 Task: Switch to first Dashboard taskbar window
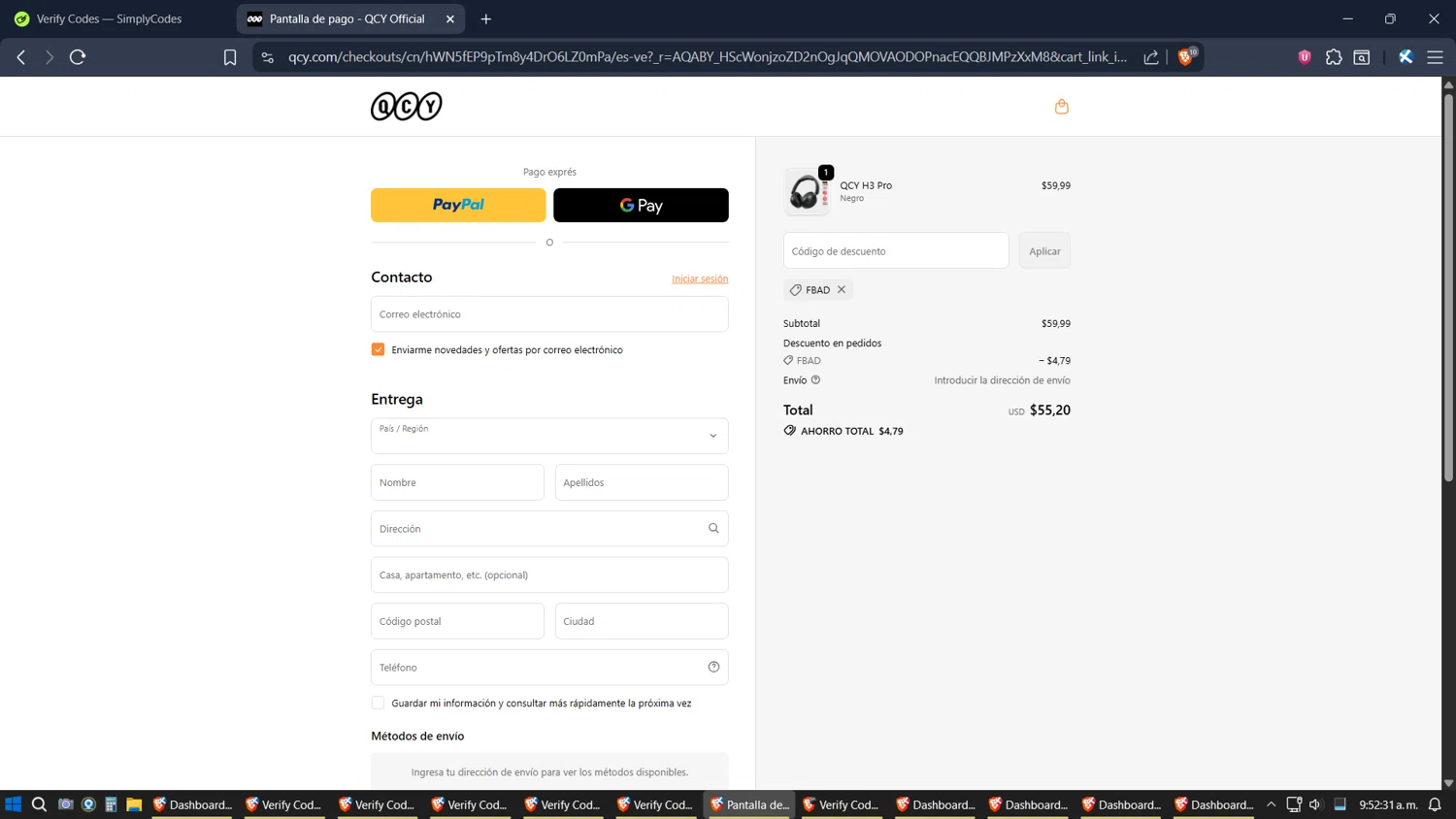pos(193,804)
